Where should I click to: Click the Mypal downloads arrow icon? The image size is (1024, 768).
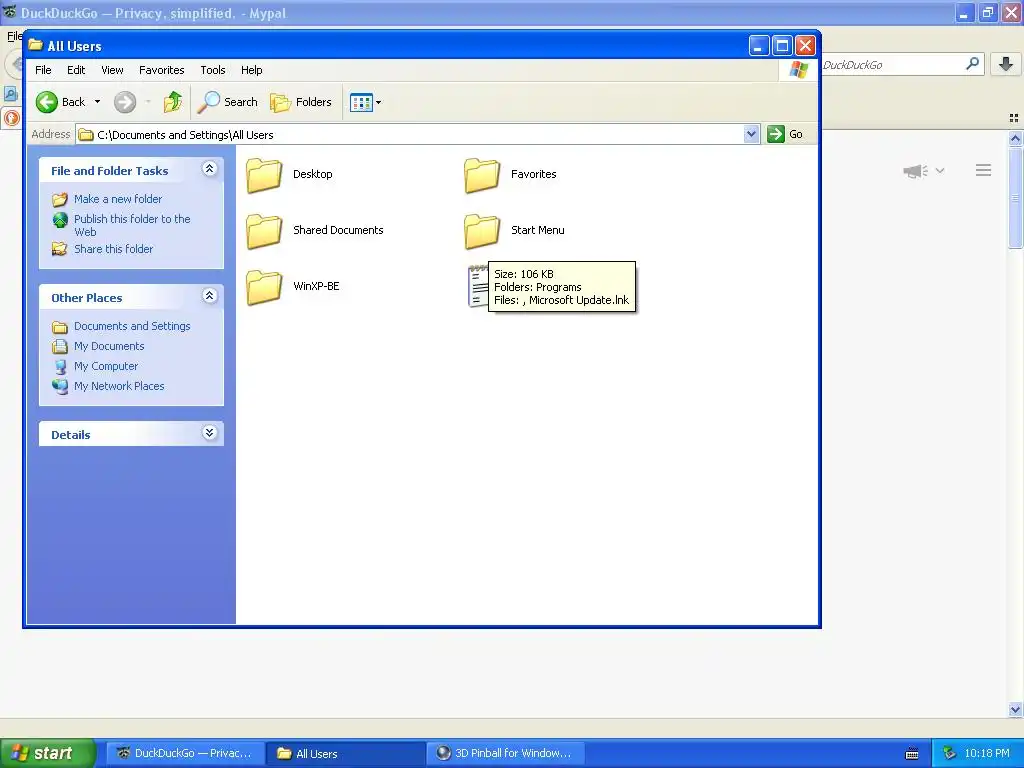tap(1006, 63)
